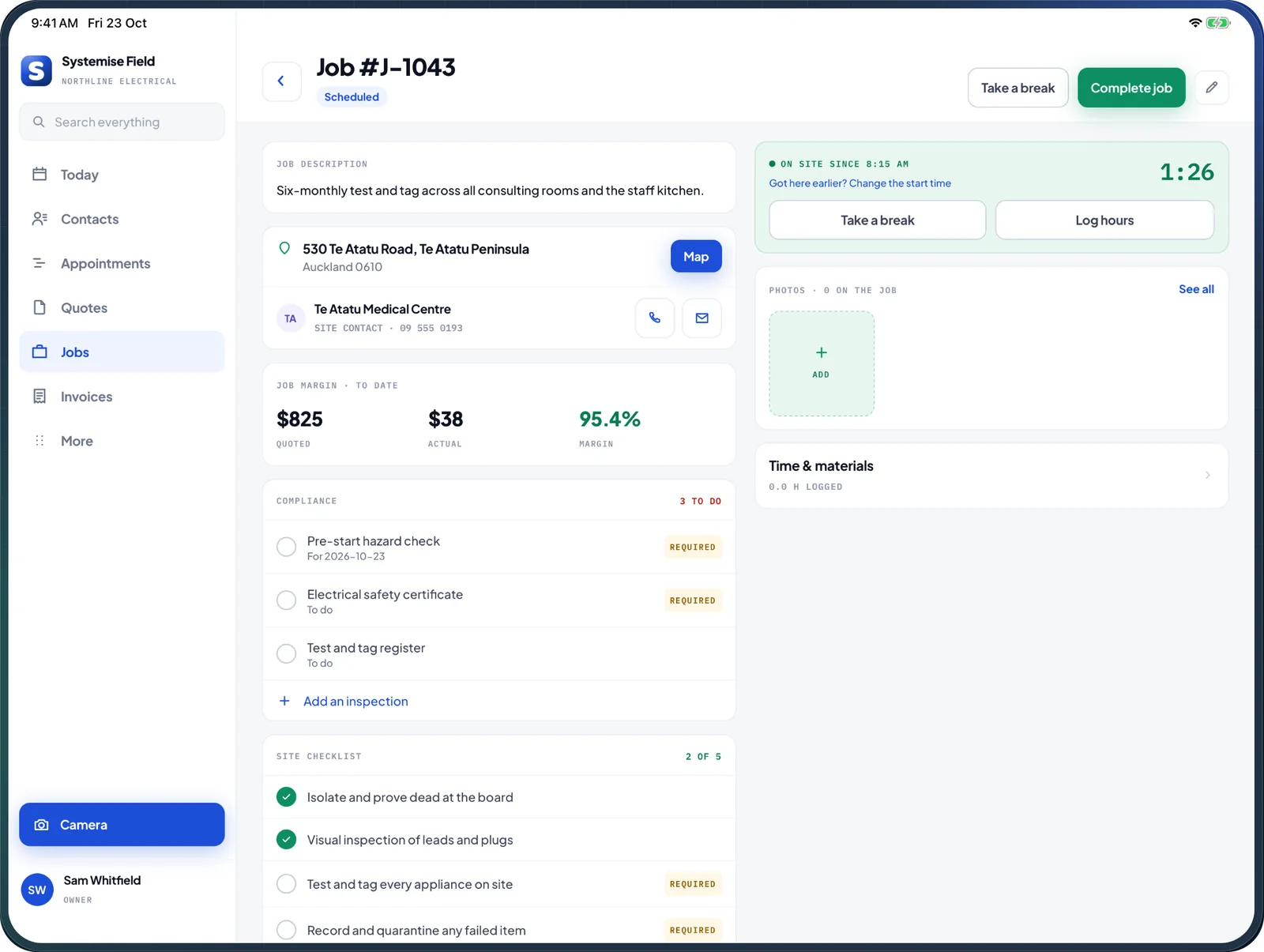Click the blue Camera button
This screenshot has height=952, width=1264.
[122, 825]
